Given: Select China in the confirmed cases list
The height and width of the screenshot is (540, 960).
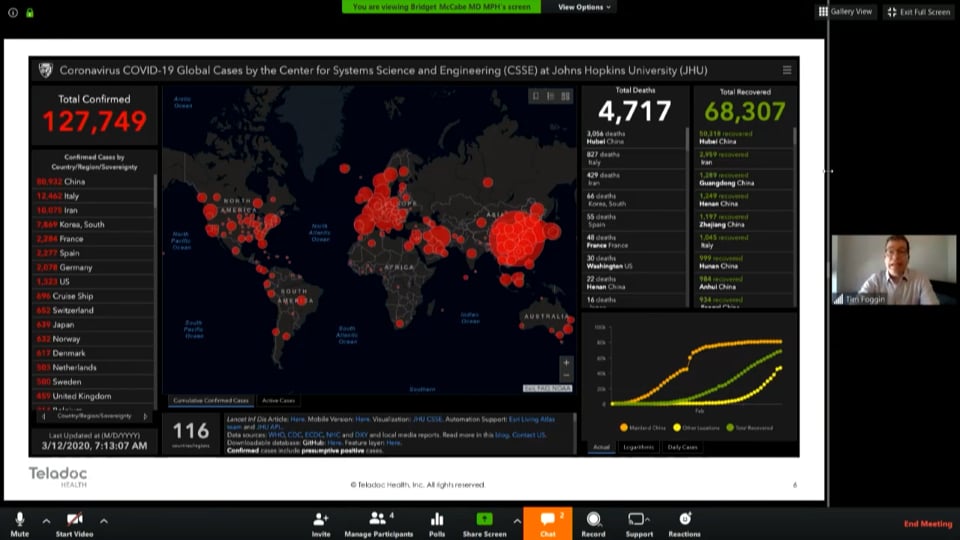Looking at the screenshot, I should (x=93, y=182).
